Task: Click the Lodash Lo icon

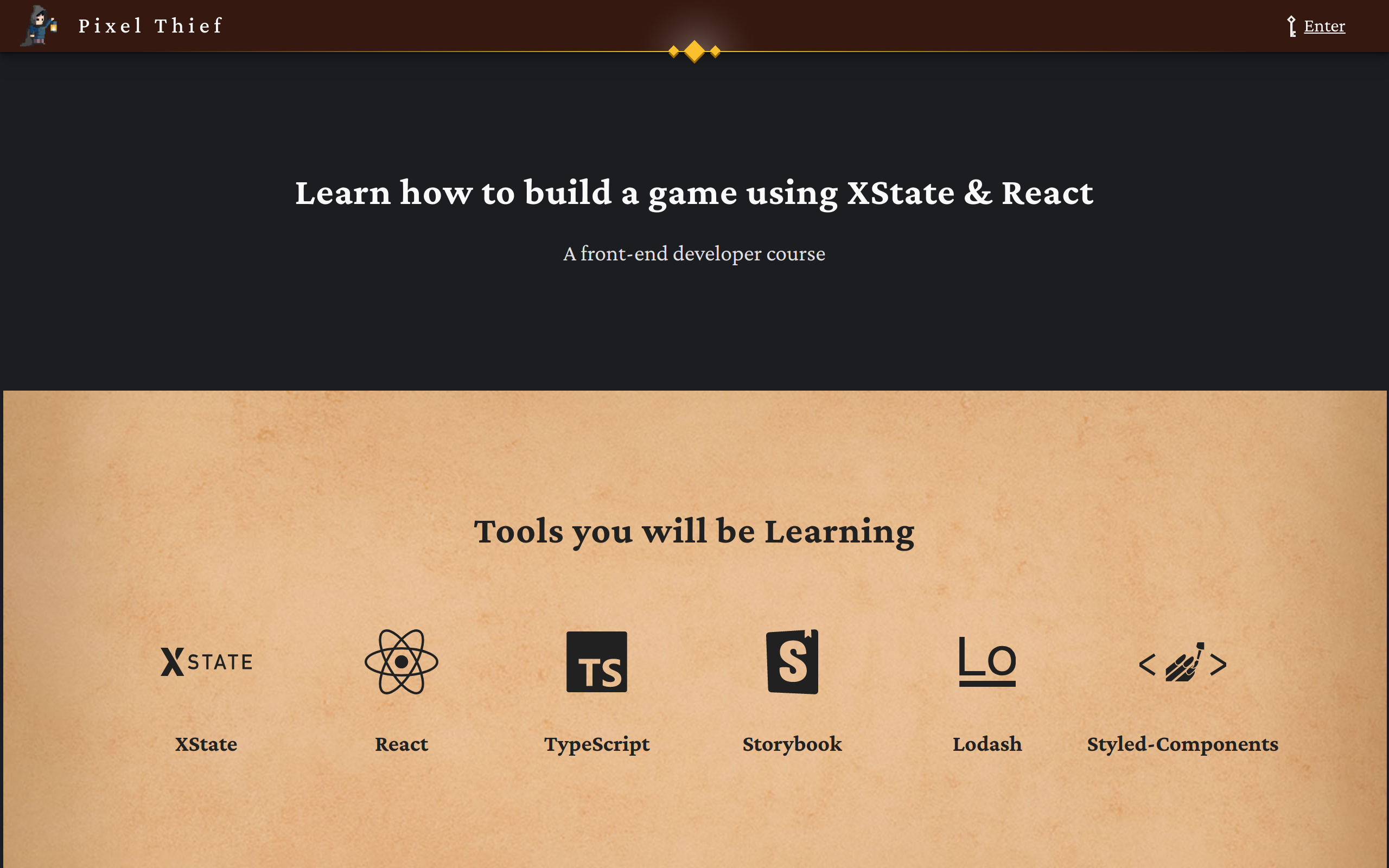Action: [986, 662]
